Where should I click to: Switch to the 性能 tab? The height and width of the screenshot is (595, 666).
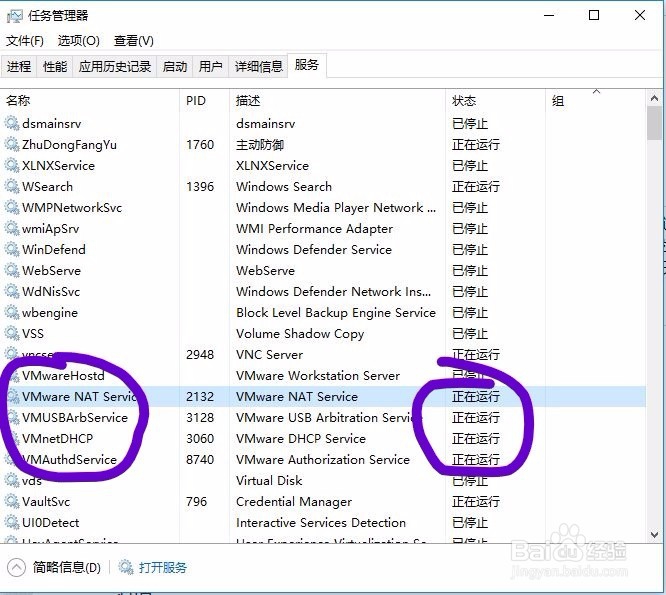(55, 67)
